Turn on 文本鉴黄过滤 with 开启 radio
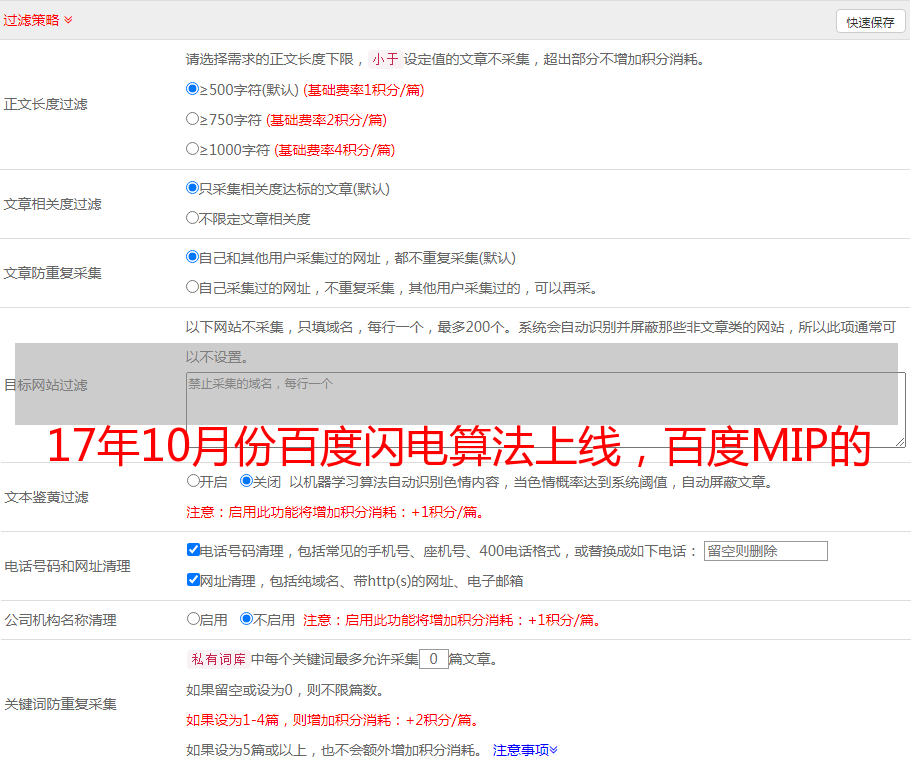Viewport: 912px width, 768px height. pos(193,481)
